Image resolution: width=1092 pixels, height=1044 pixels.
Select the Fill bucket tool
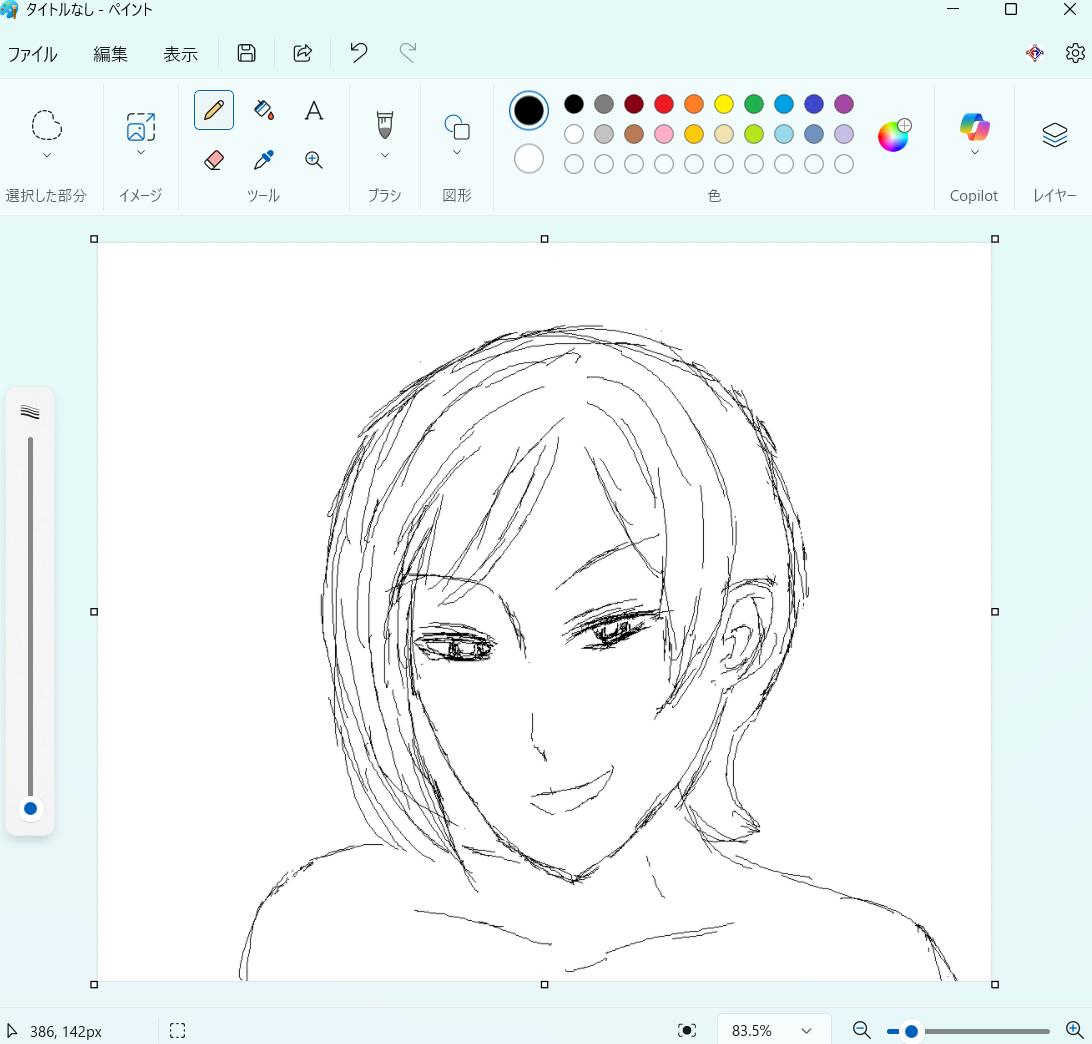(264, 110)
